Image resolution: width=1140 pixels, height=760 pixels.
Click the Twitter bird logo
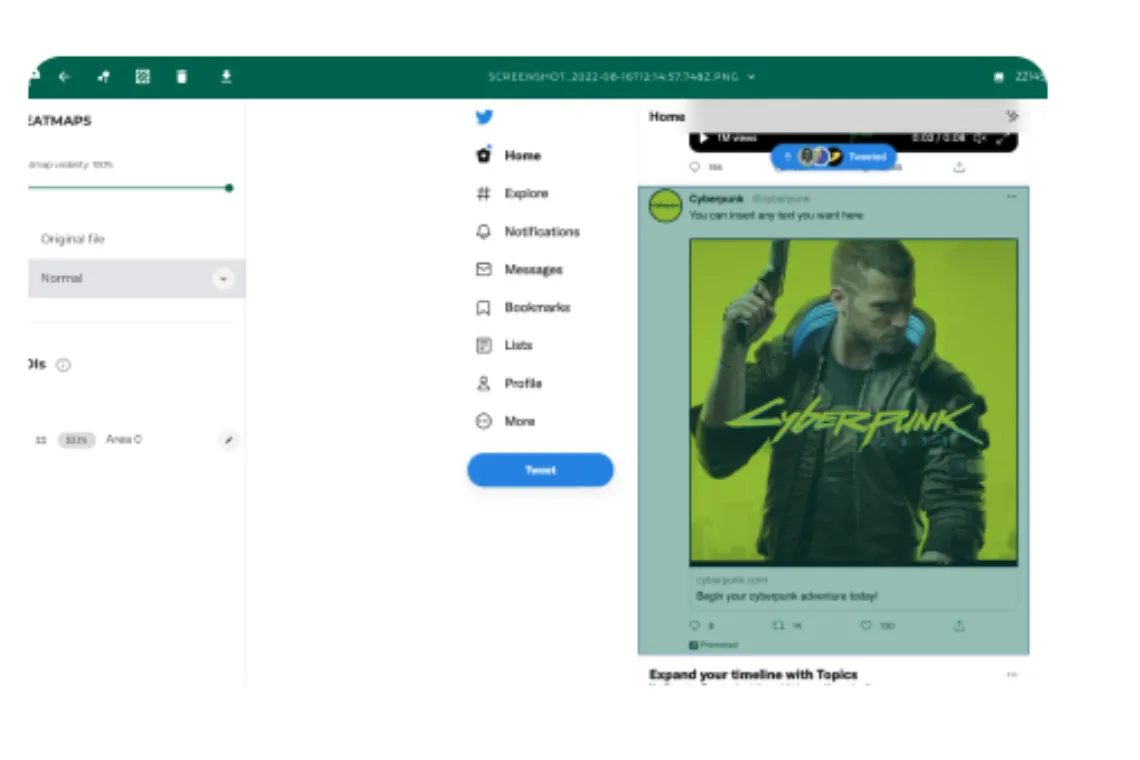pos(484,116)
